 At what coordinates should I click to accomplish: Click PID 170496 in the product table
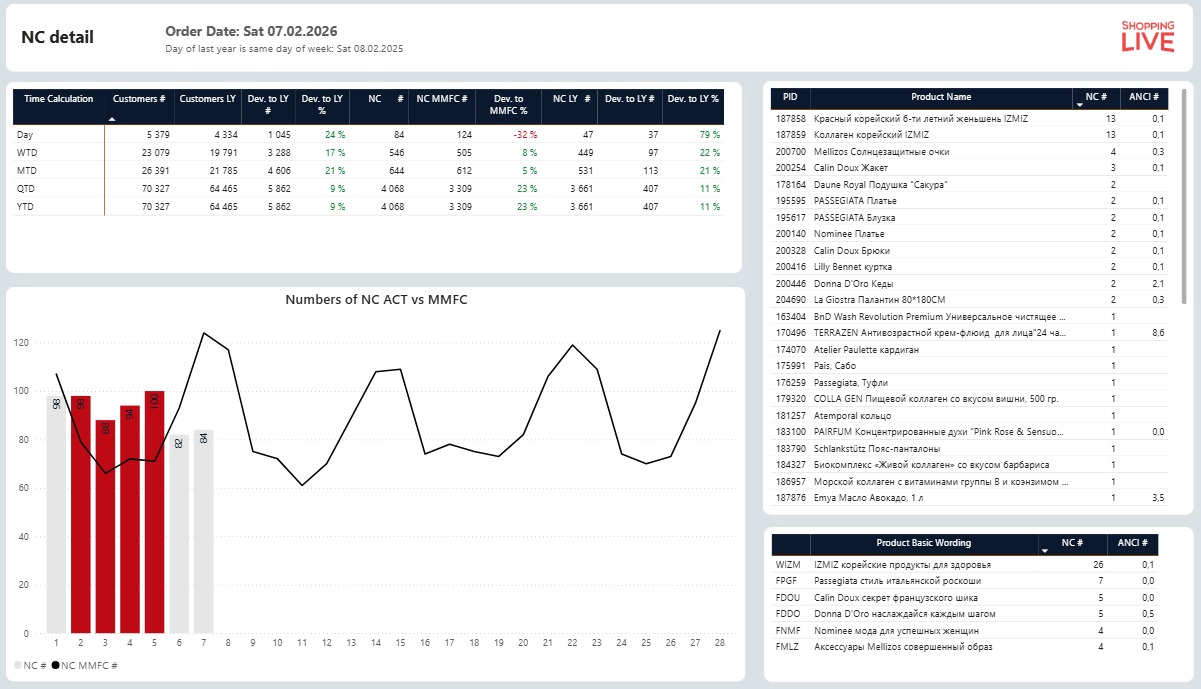[791, 333]
